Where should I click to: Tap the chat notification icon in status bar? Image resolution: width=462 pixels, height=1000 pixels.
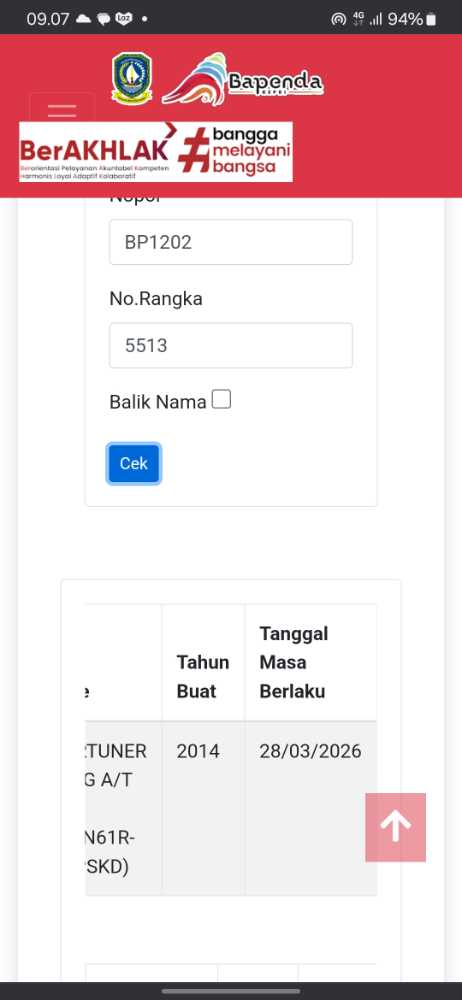[103, 19]
